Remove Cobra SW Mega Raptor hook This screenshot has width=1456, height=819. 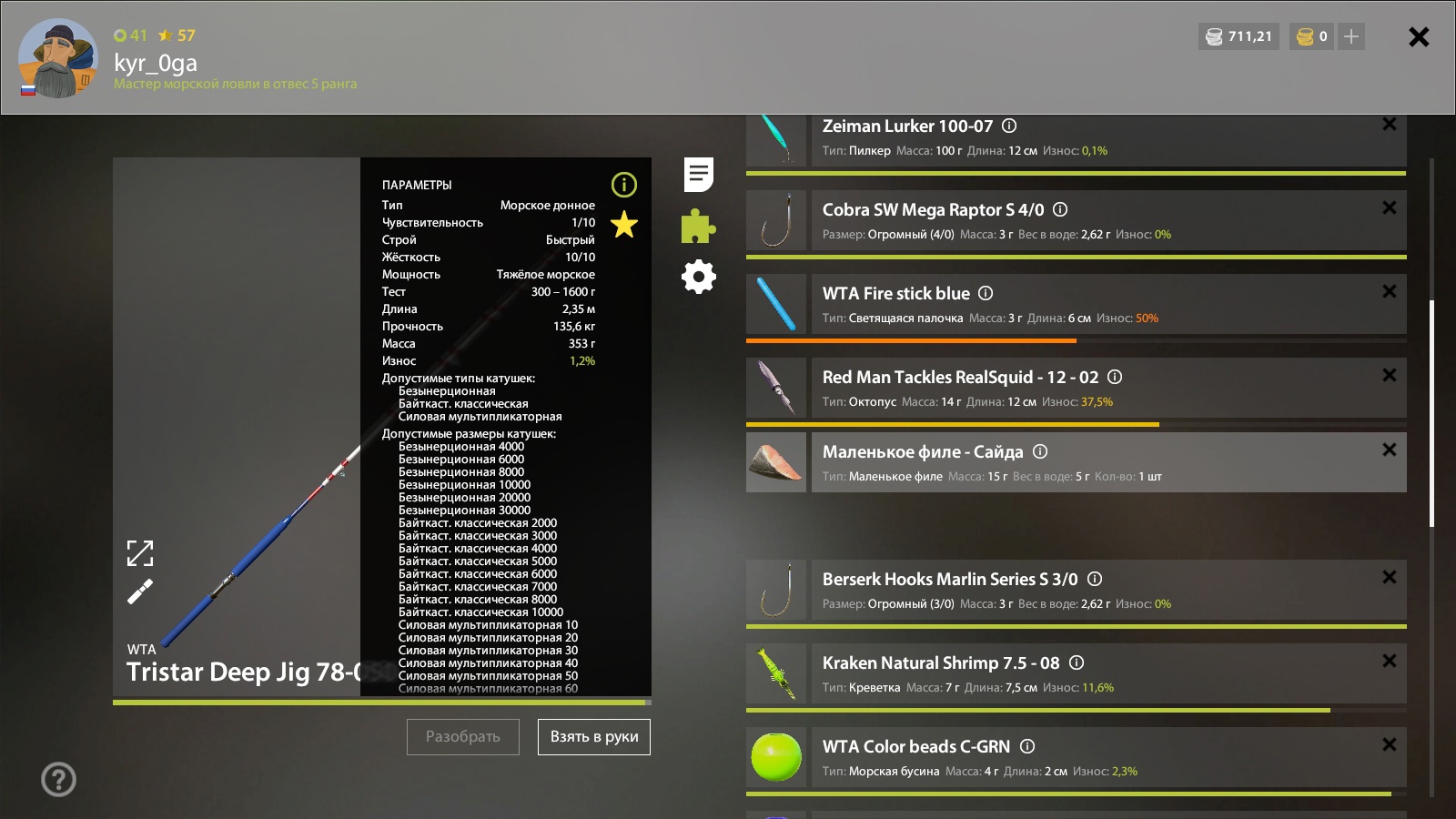pos(1390,207)
